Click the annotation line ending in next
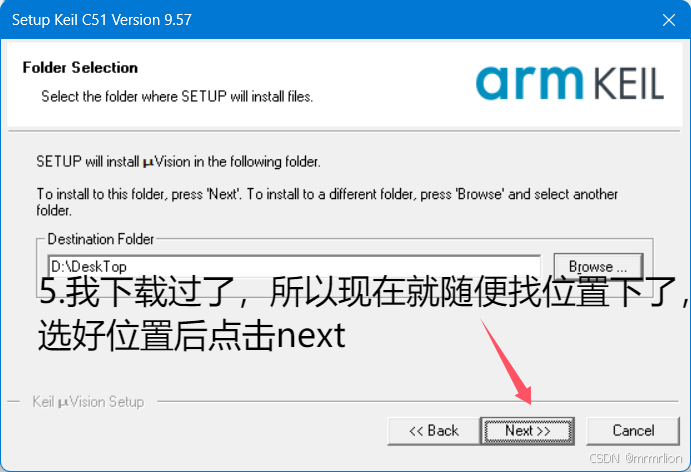The image size is (691, 472). (x=192, y=335)
